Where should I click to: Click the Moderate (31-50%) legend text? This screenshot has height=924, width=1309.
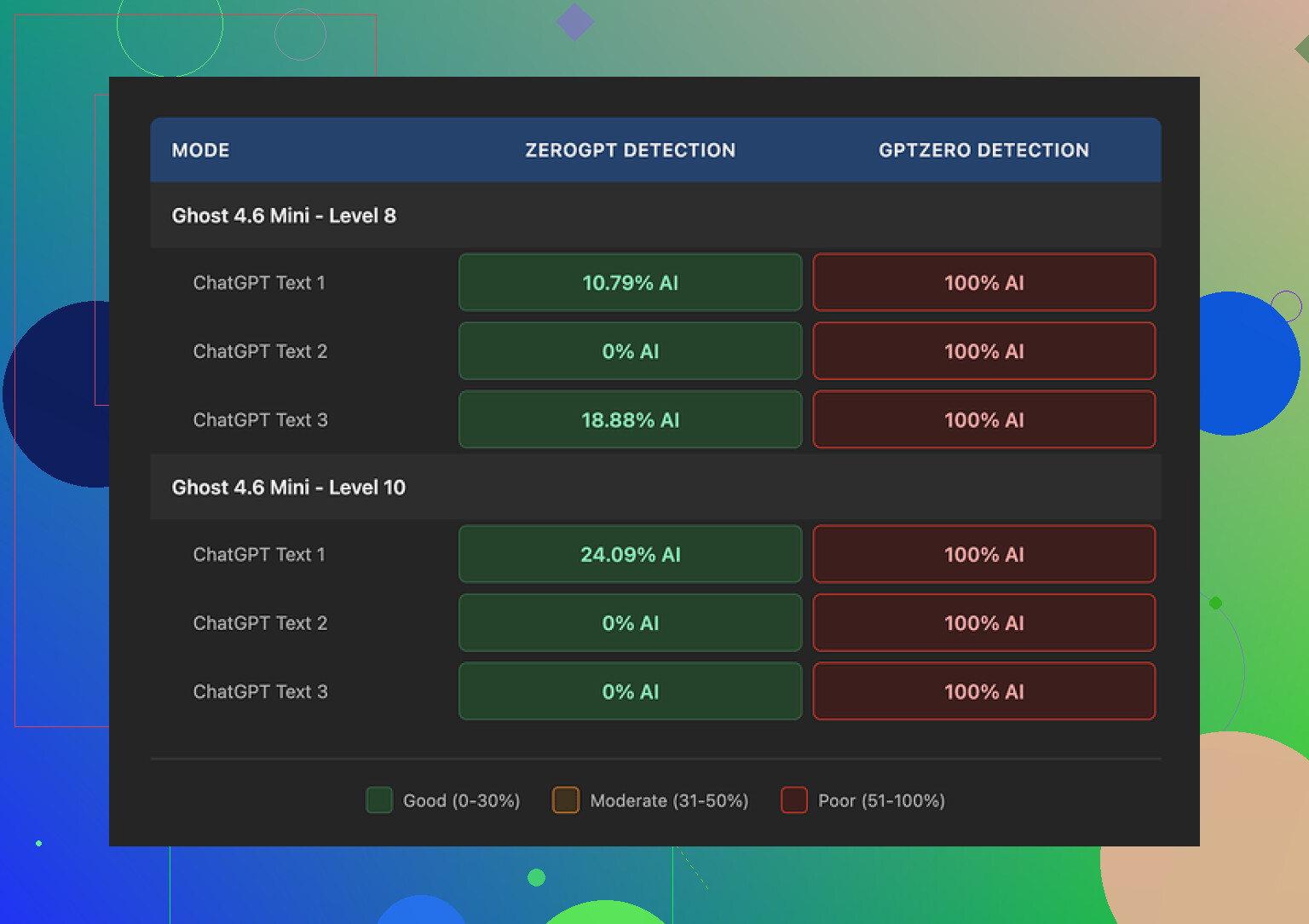669,801
